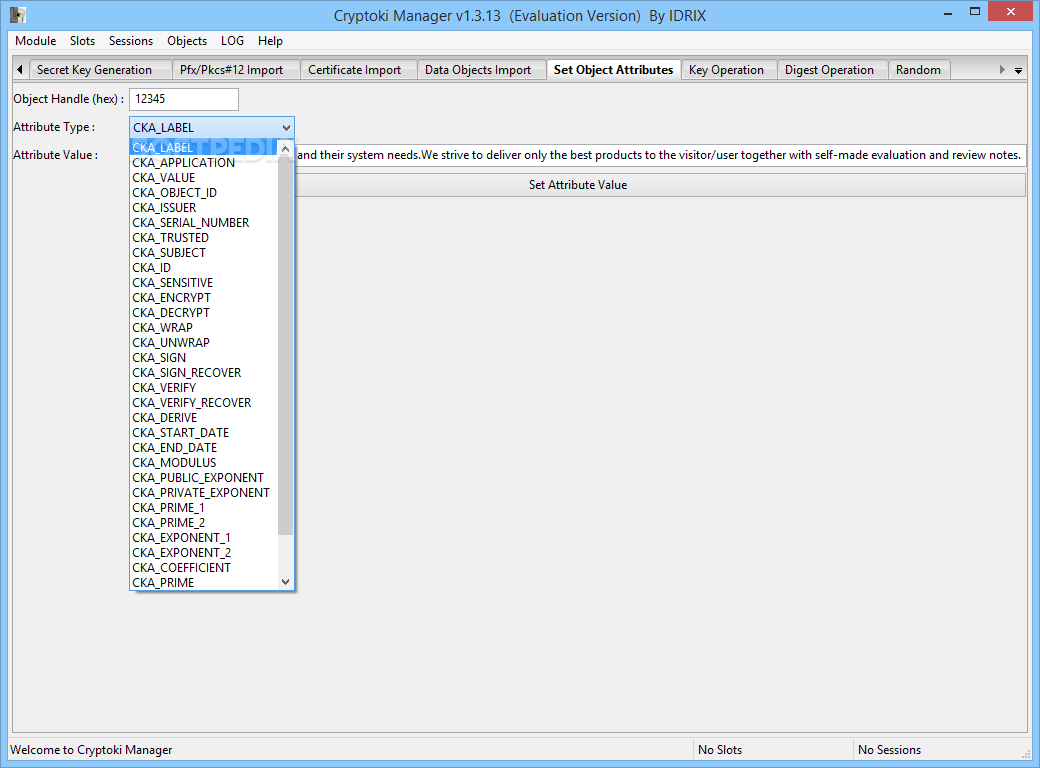Click the No Slots status bar entry
This screenshot has width=1040, height=768.
[720, 749]
